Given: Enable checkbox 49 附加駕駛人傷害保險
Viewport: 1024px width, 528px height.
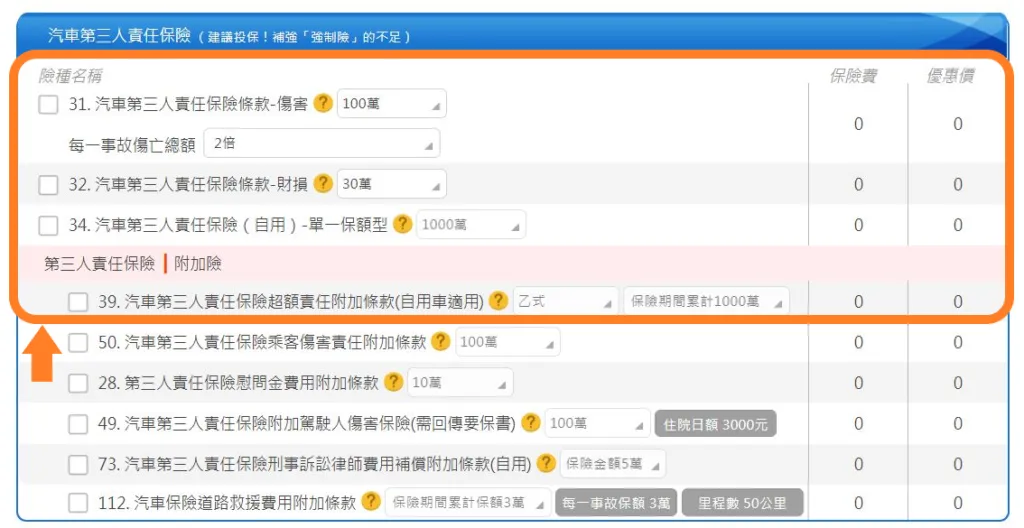Looking at the screenshot, I should click(x=78, y=423).
